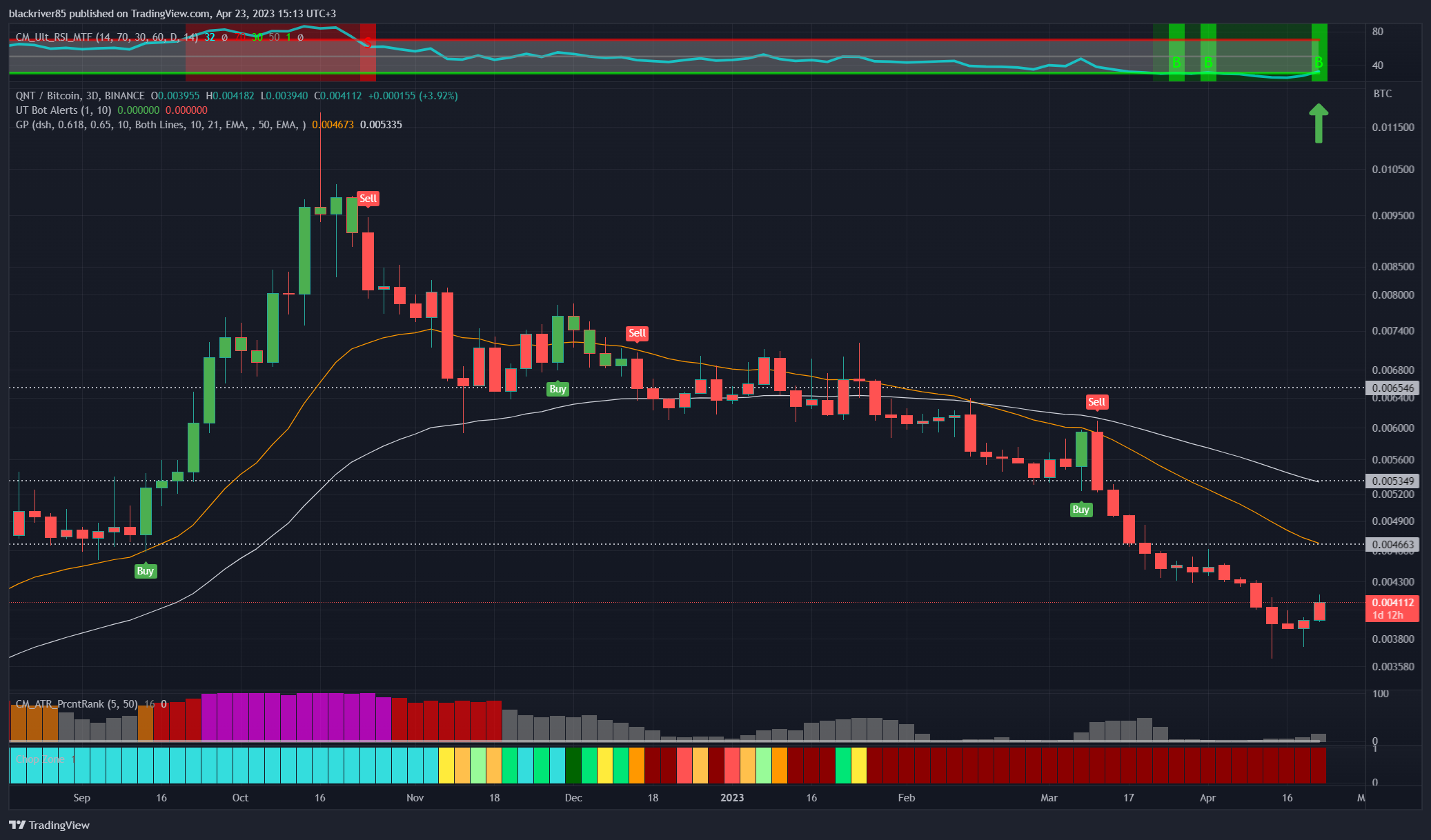The image size is (1431, 840).
Task: Click the white GP value 0.005335
Action: (381, 125)
